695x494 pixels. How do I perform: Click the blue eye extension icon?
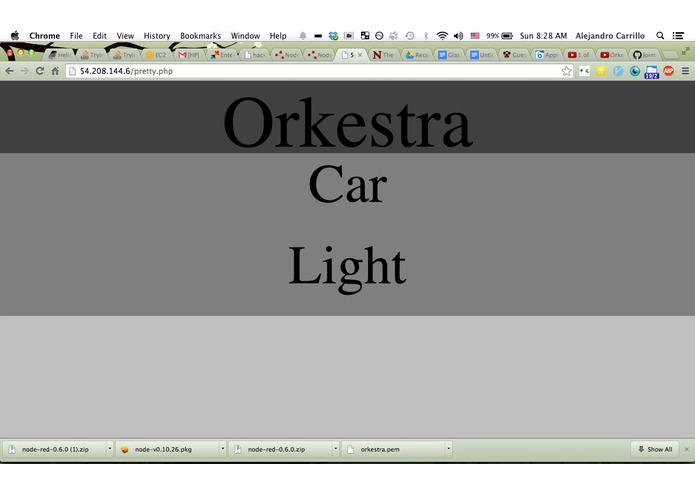click(x=635, y=71)
